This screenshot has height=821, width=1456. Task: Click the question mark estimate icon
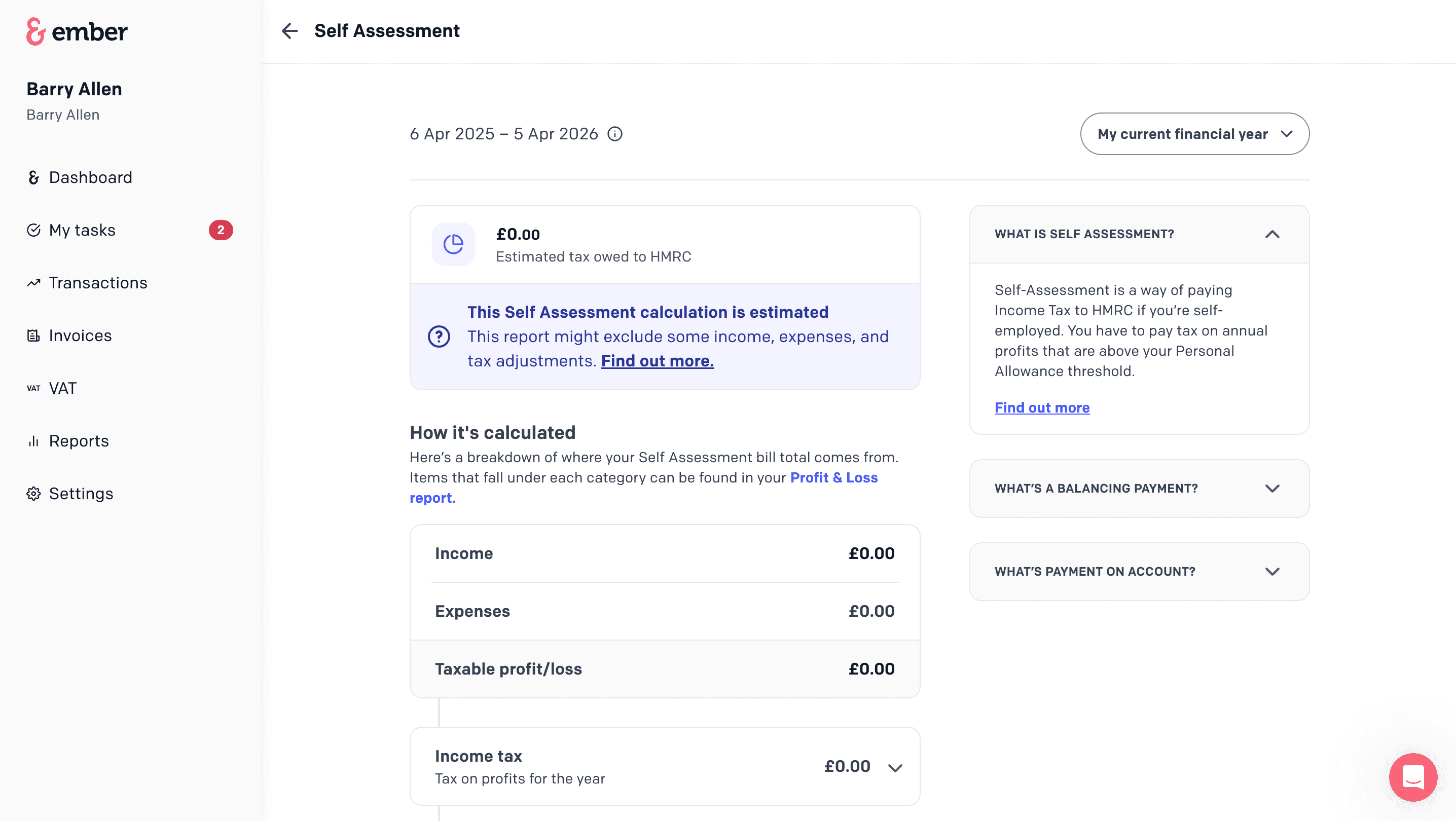click(x=439, y=336)
